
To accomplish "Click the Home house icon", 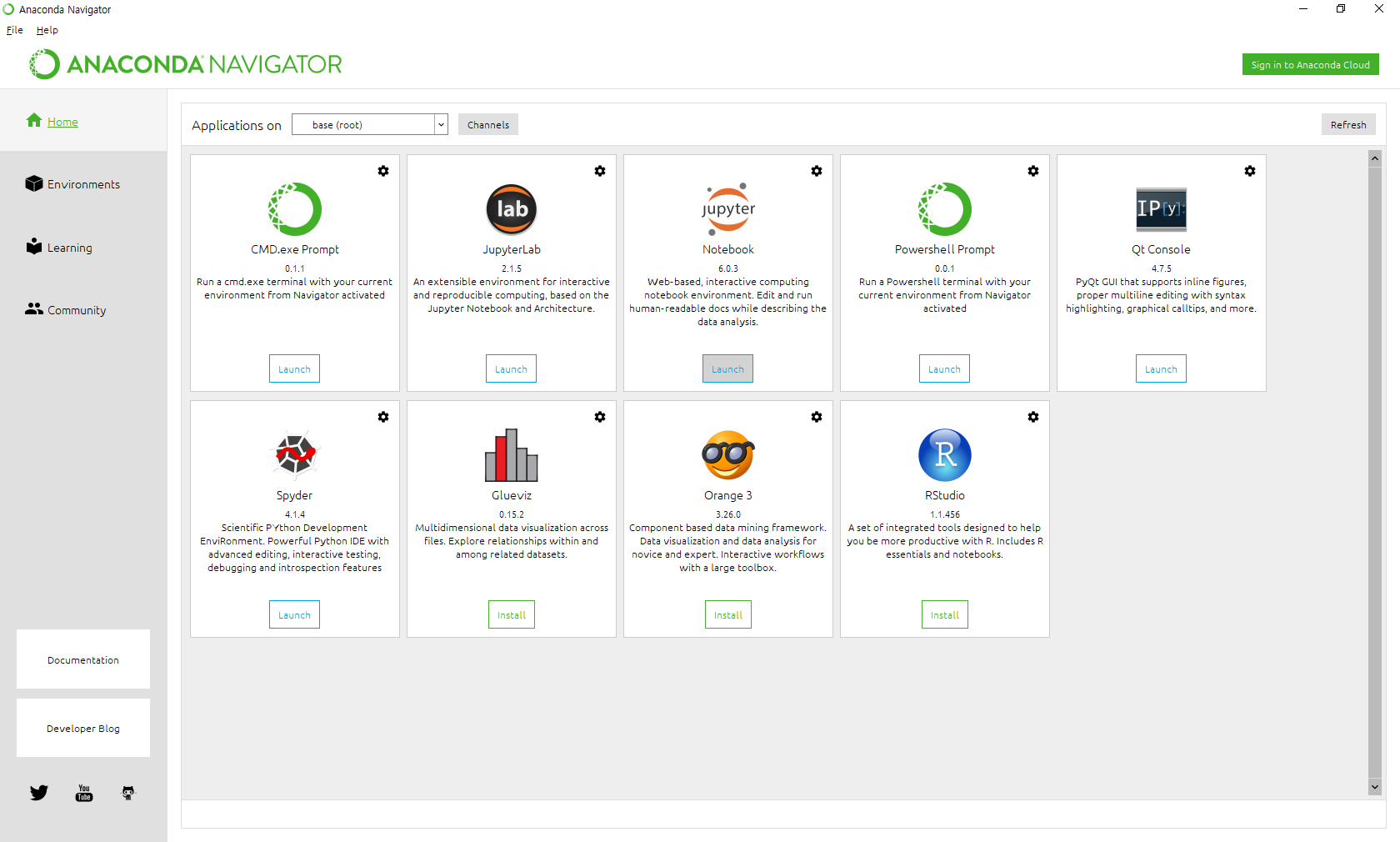I will tap(34, 120).
